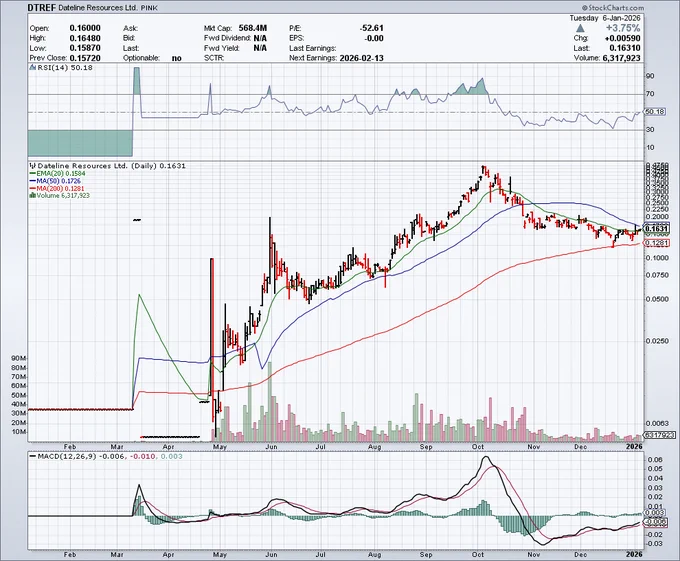The image size is (680, 561).
Task: Click the 70 level on RSI axis
Action: (x=650, y=94)
